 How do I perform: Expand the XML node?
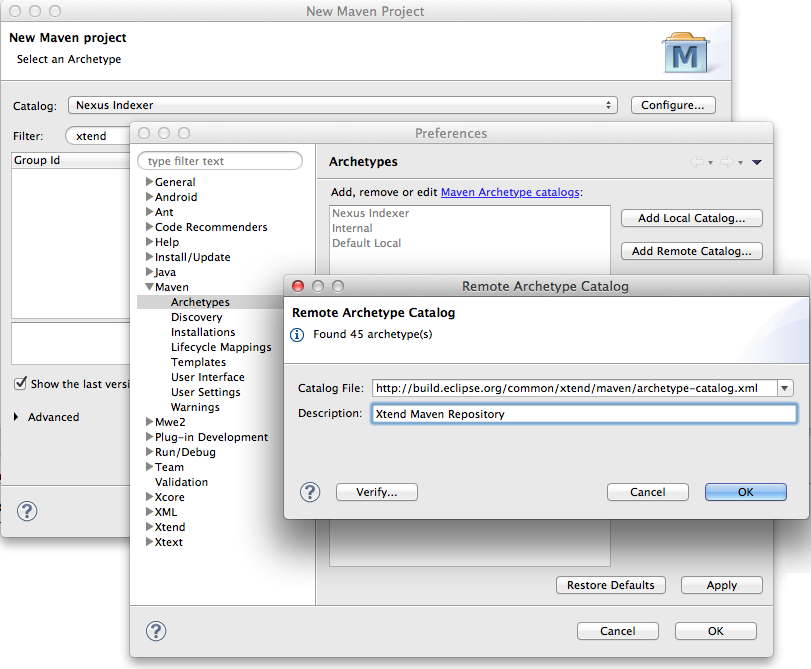(x=149, y=512)
